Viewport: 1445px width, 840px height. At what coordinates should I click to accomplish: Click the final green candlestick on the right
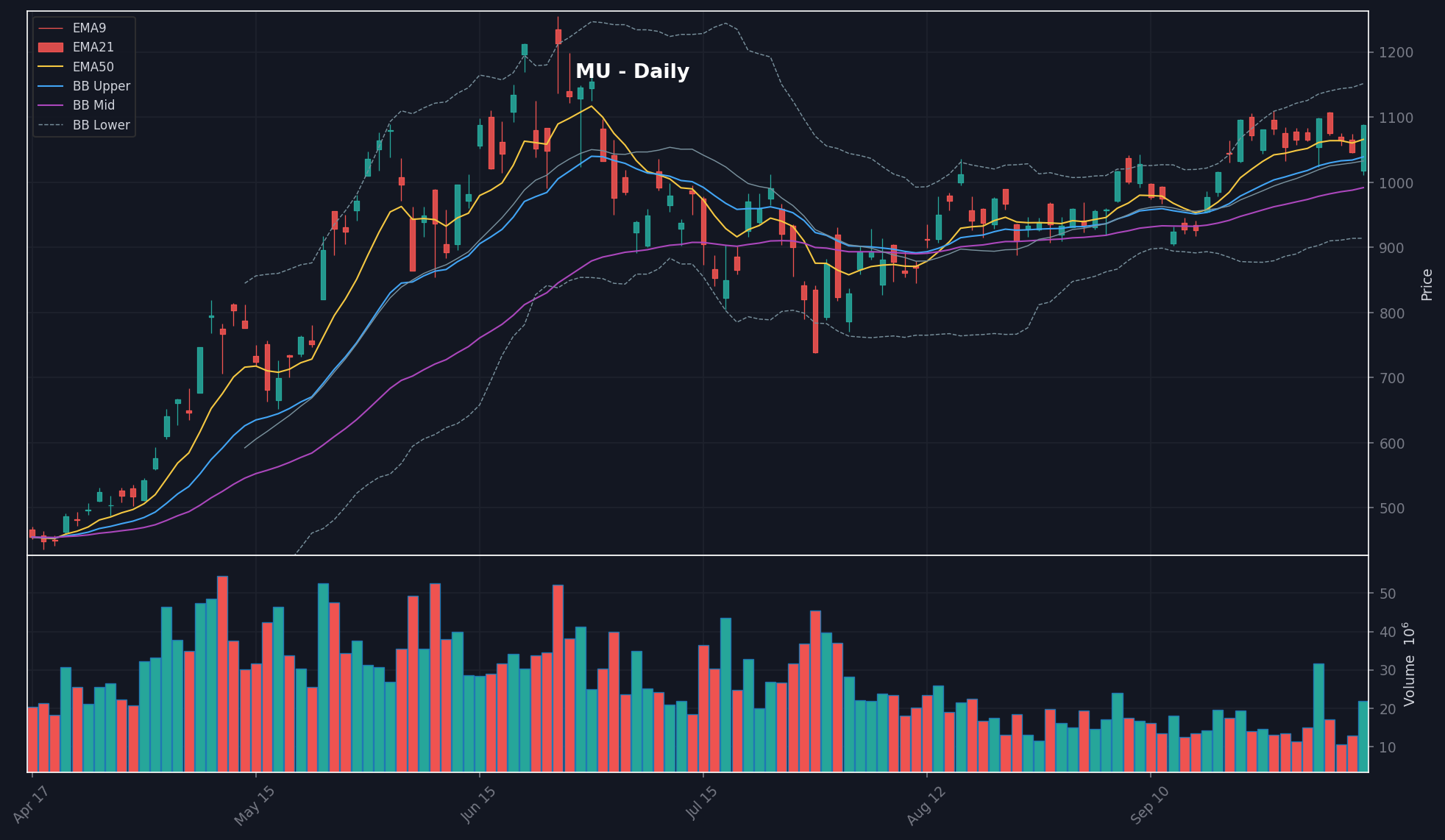(1363, 149)
